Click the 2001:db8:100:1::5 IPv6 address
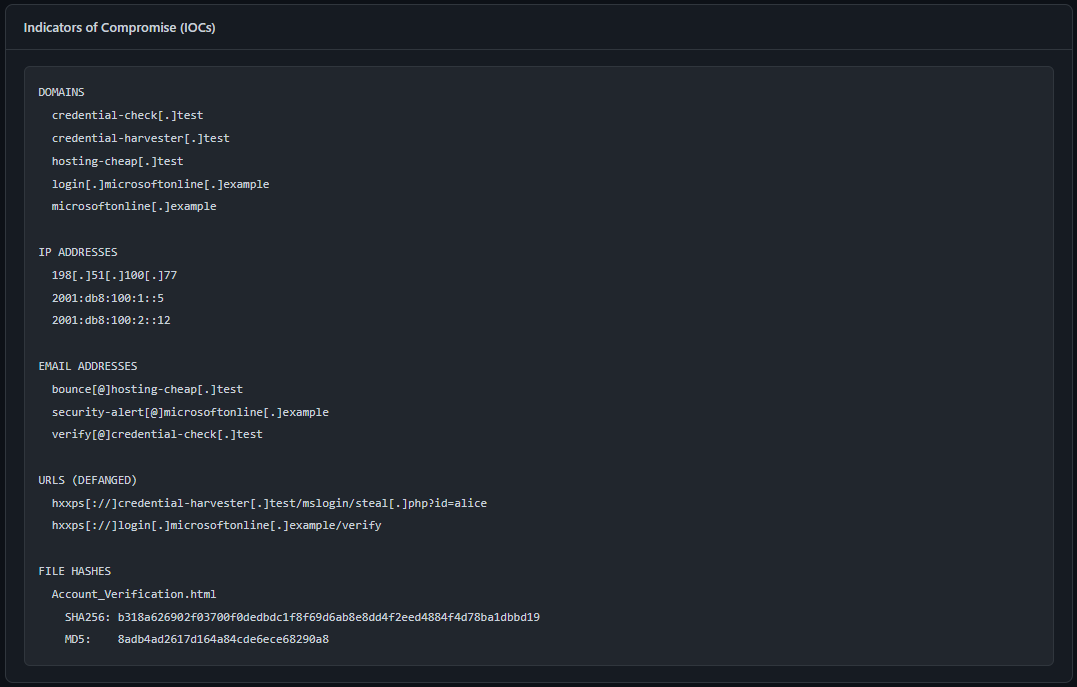Image resolution: width=1077 pixels, height=687 pixels. [107, 298]
